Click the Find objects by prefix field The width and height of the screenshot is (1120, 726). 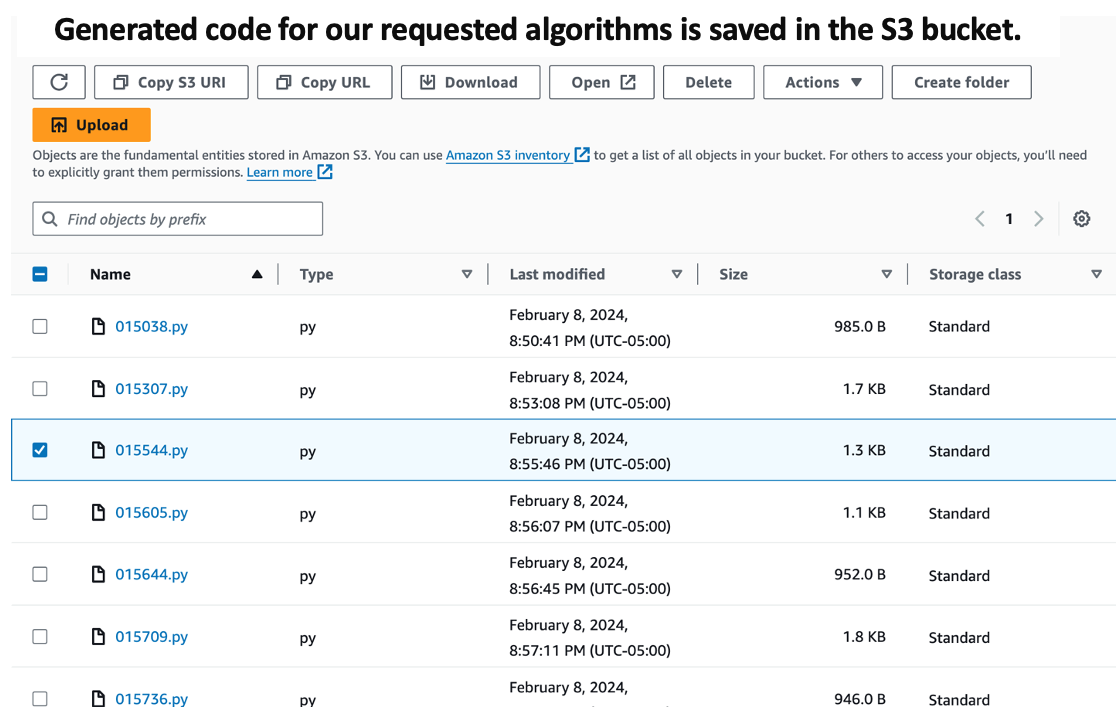[178, 219]
